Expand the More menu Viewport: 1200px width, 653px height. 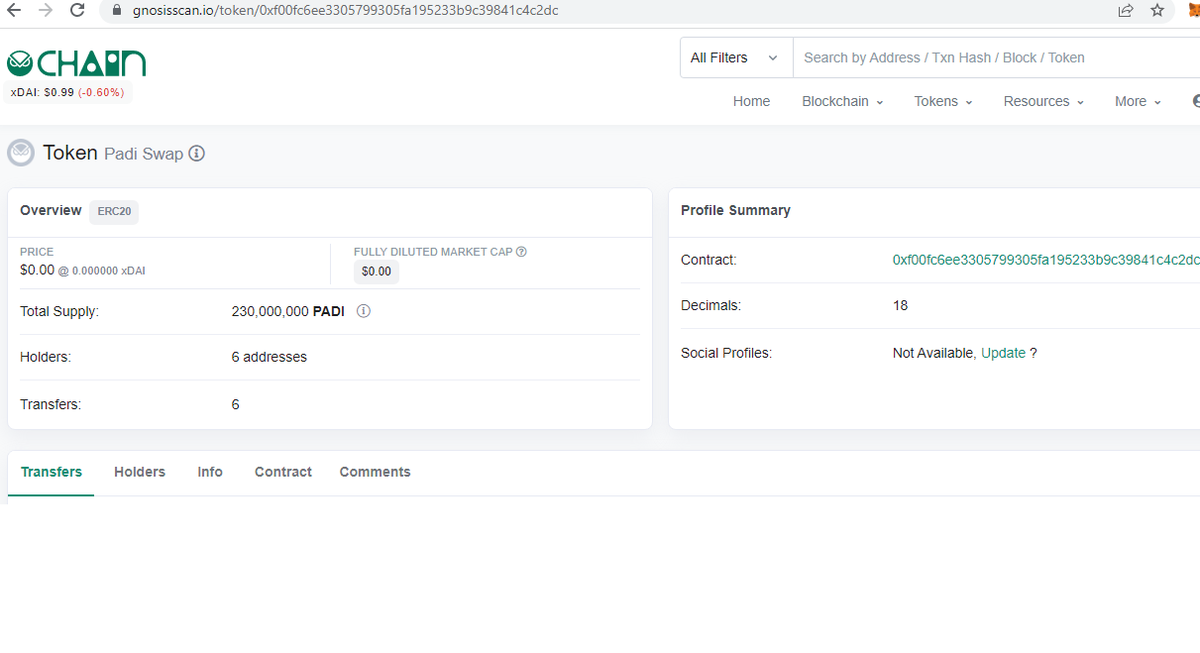(1138, 101)
